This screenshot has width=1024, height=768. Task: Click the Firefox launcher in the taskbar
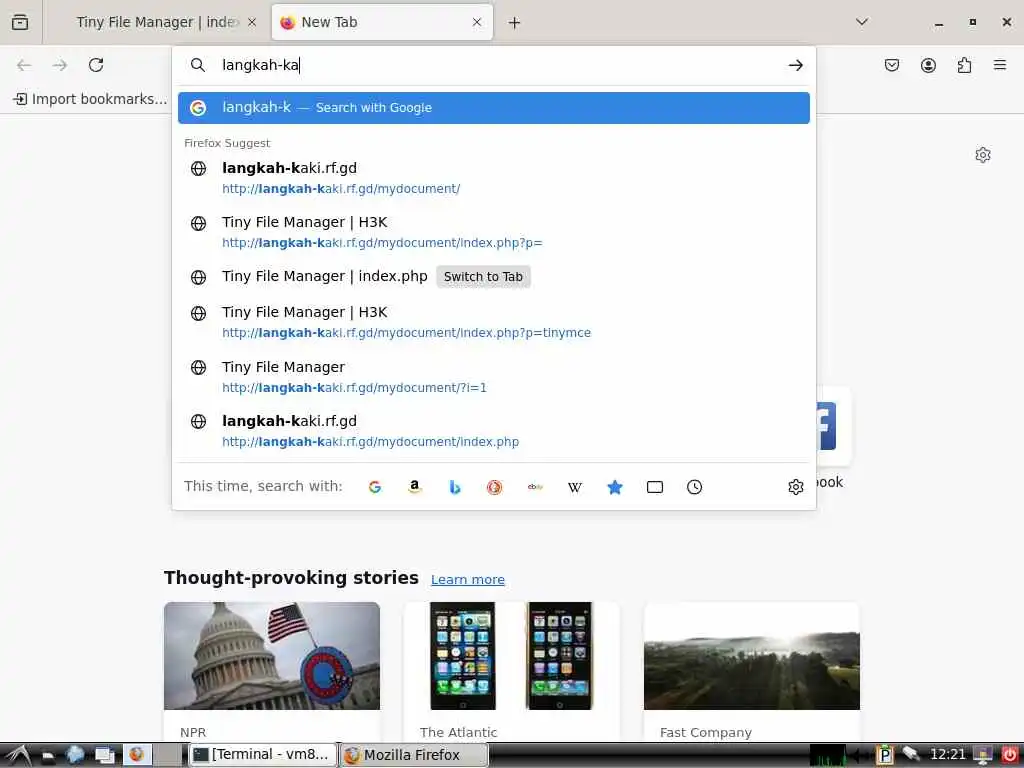136,755
